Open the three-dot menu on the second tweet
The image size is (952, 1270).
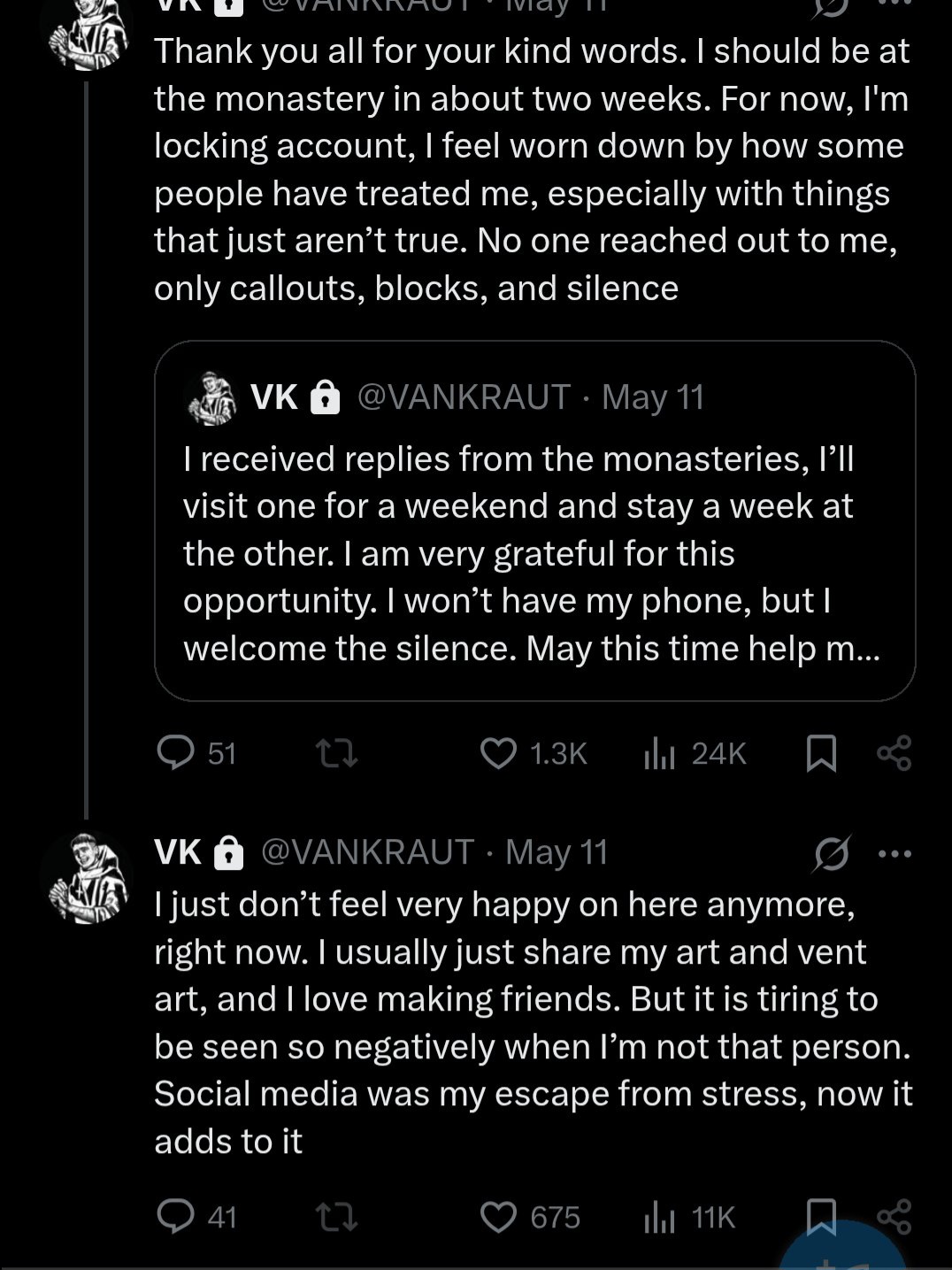[x=894, y=853]
